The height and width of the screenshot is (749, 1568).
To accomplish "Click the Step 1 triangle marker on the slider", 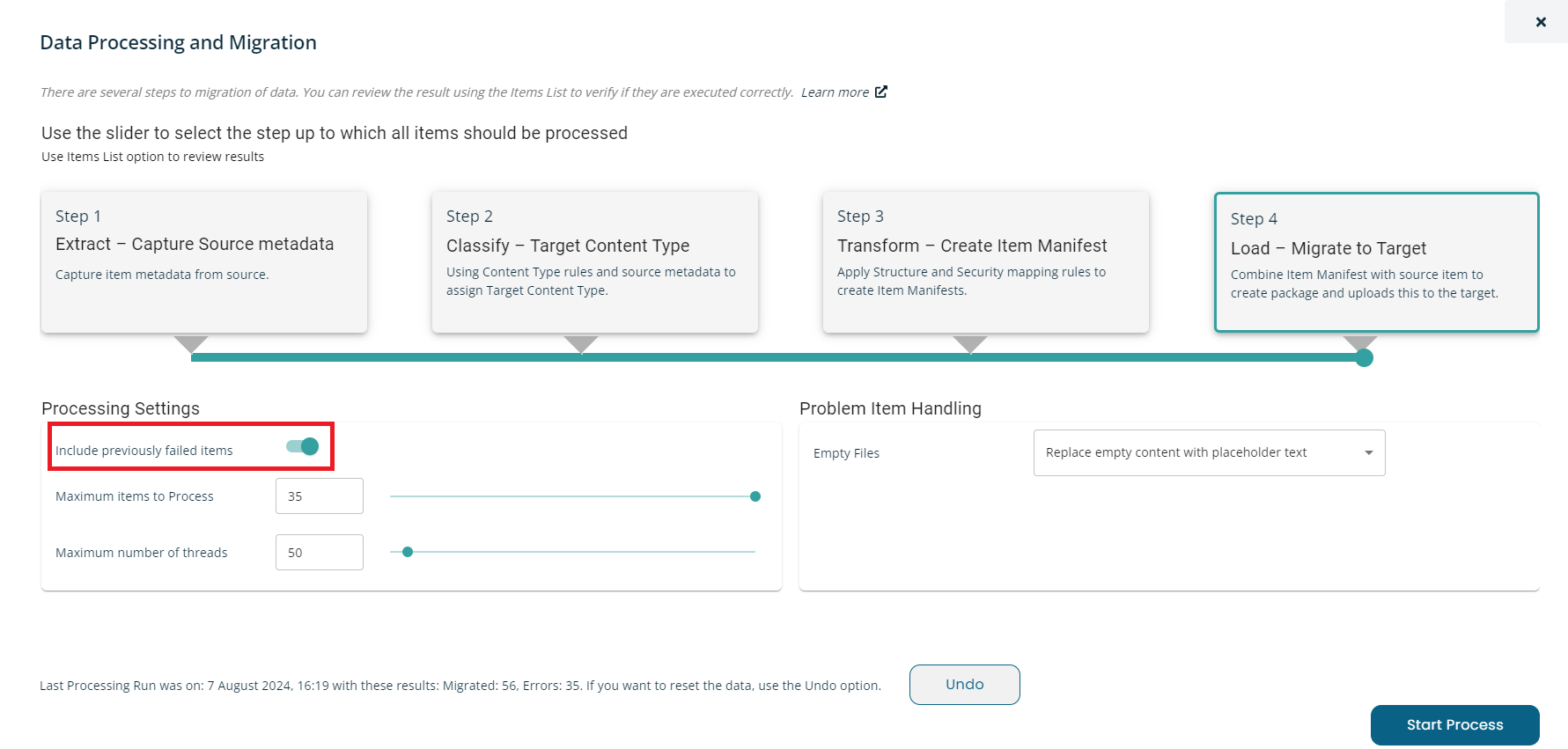I will point(191,343).
